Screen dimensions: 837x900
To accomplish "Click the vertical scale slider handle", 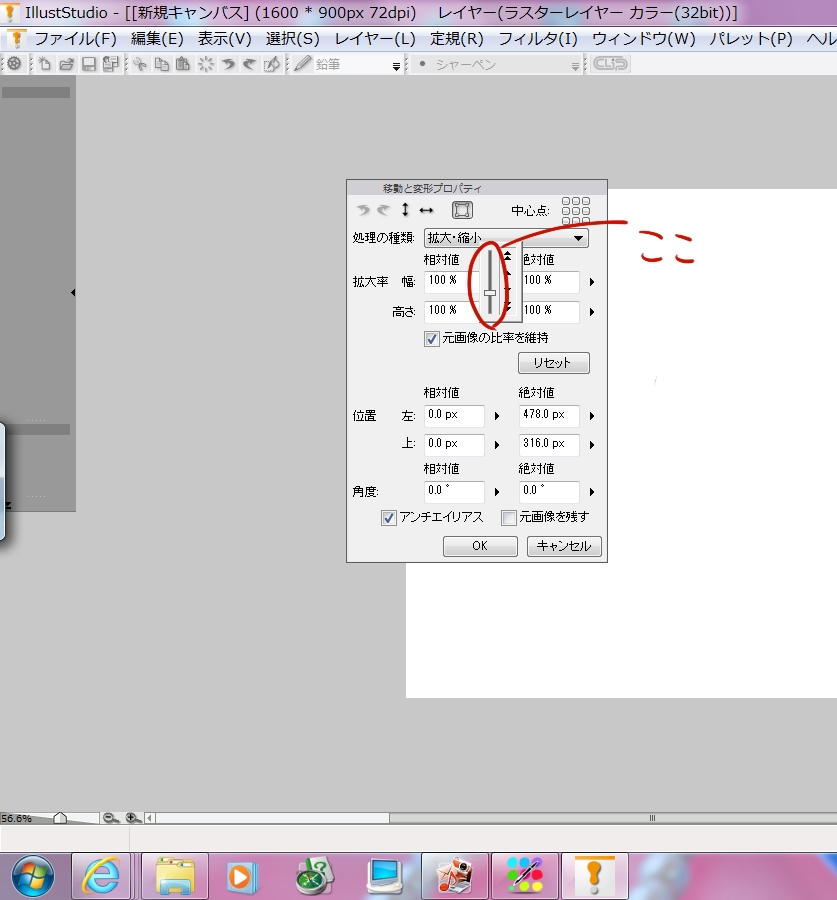I will [490, 293].
